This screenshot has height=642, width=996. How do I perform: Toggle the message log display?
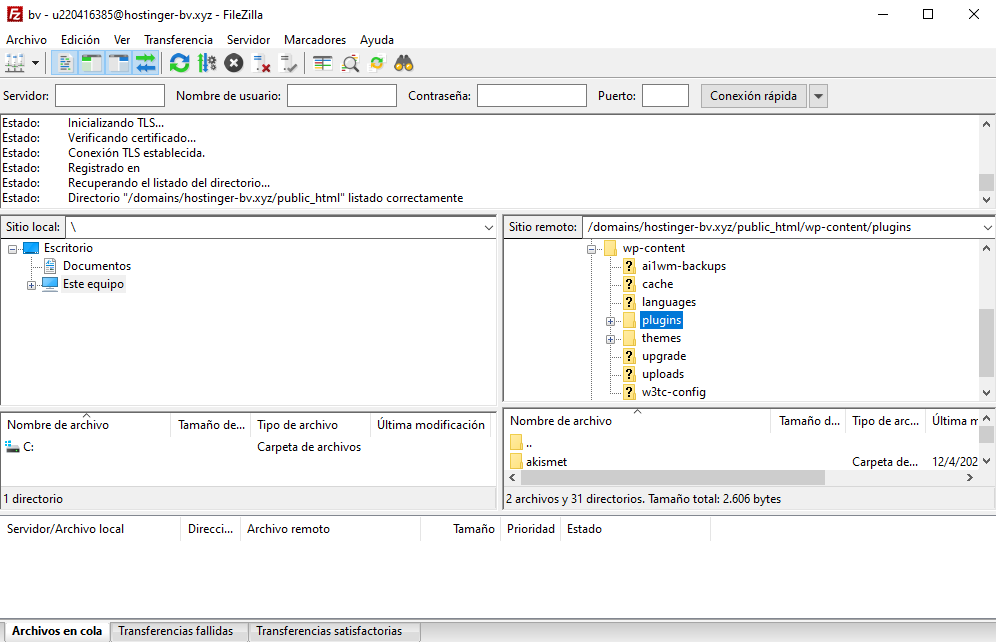pos(63,62)
